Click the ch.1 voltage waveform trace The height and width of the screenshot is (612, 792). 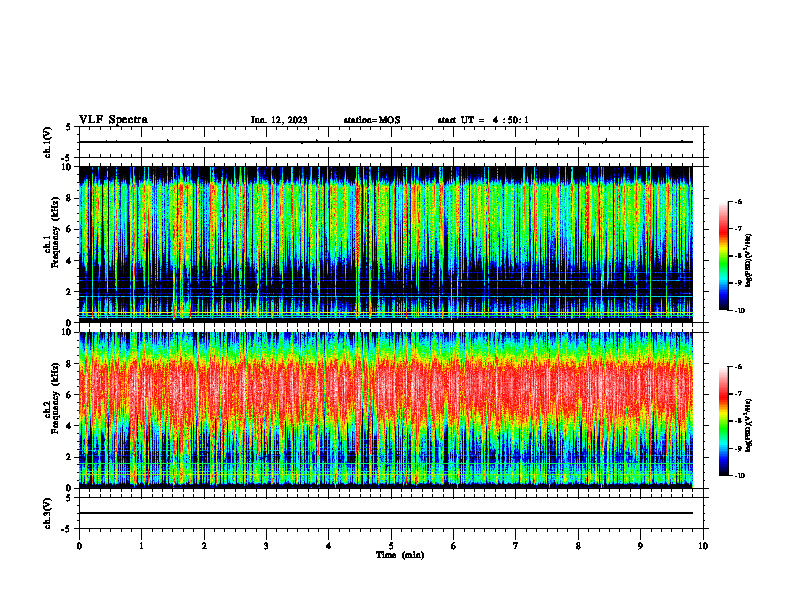click(386, 142)
